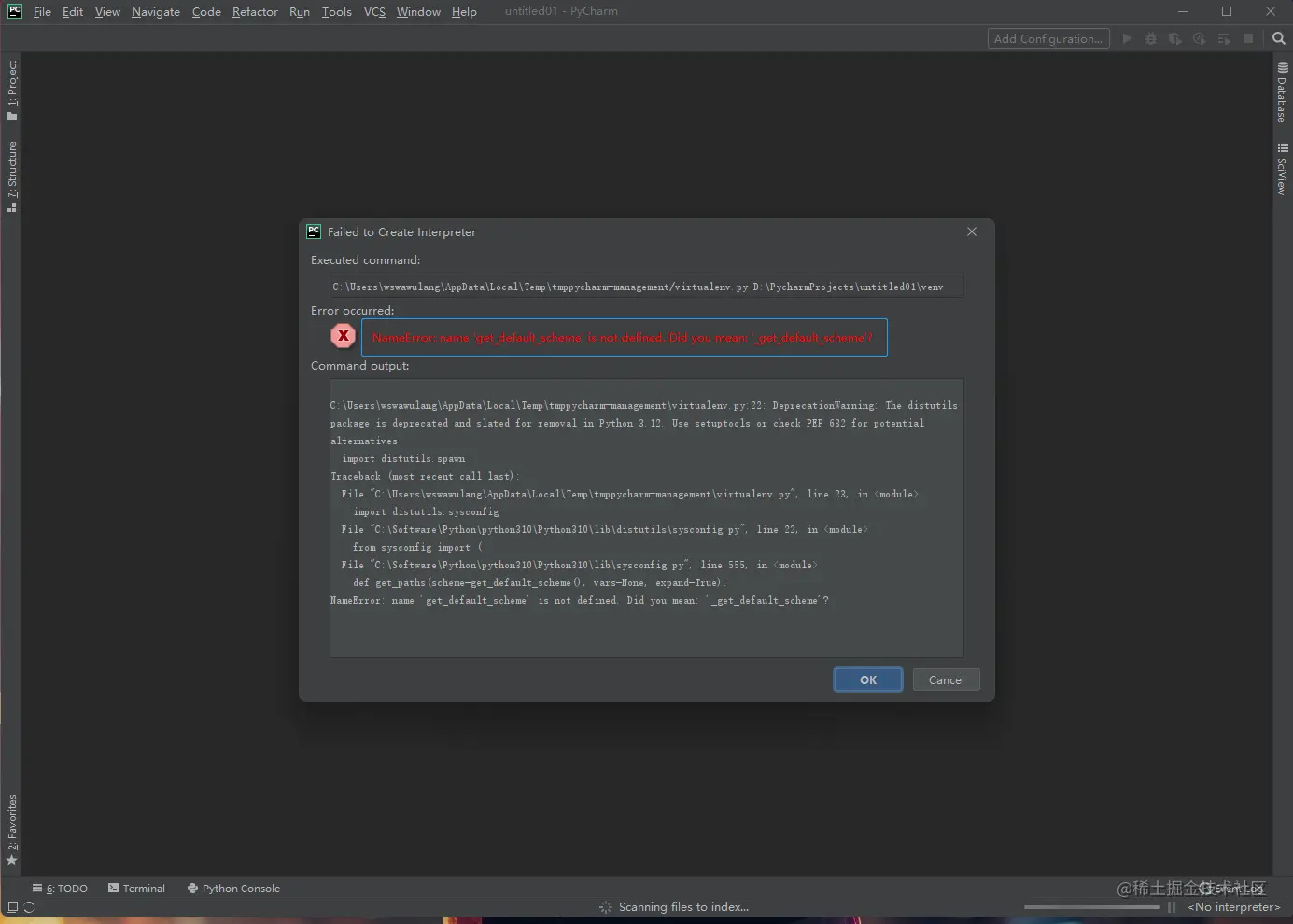Click the Run button in toolbar
Viewport: 1293px width, 924px height.
1127,38
